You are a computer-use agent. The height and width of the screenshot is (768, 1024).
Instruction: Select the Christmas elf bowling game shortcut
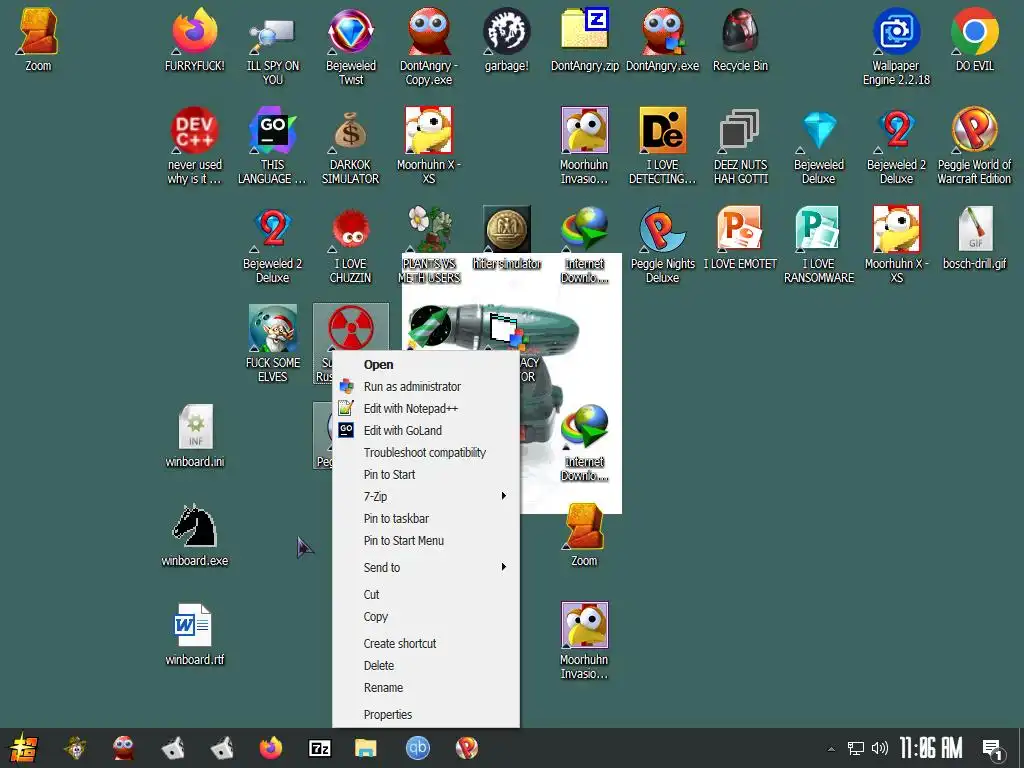tap(272, 344)
